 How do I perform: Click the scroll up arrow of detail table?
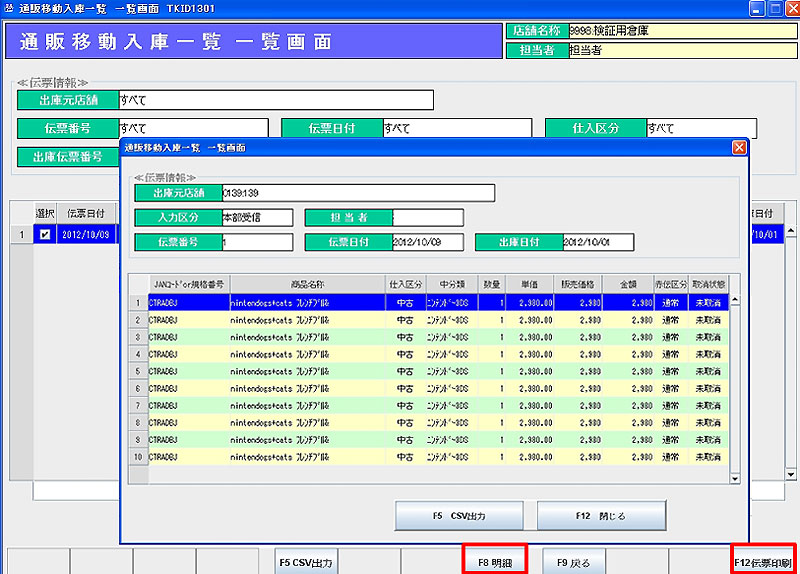[735, 297]
